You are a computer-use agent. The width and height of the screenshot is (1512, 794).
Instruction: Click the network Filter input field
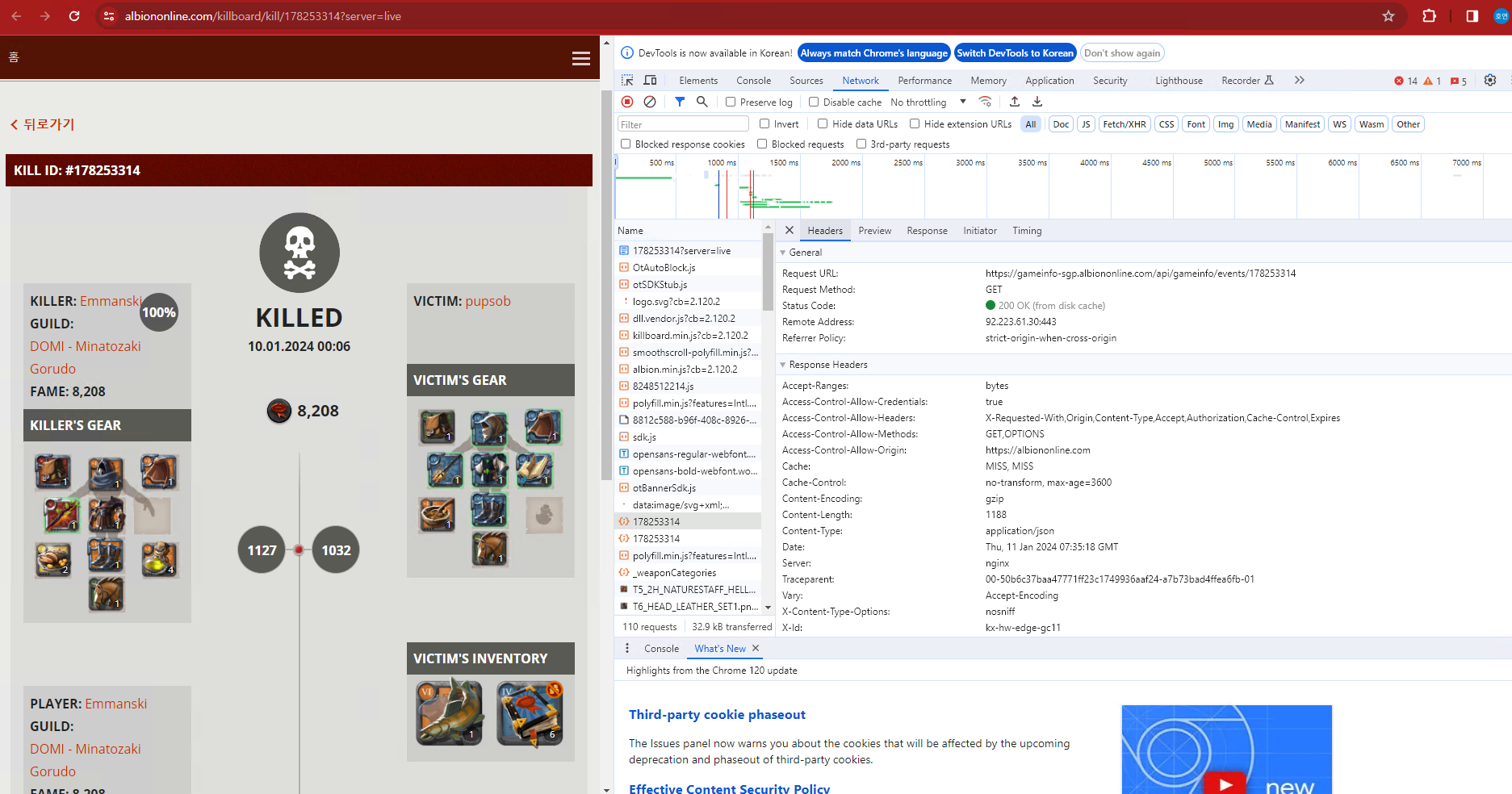point(683,124)
